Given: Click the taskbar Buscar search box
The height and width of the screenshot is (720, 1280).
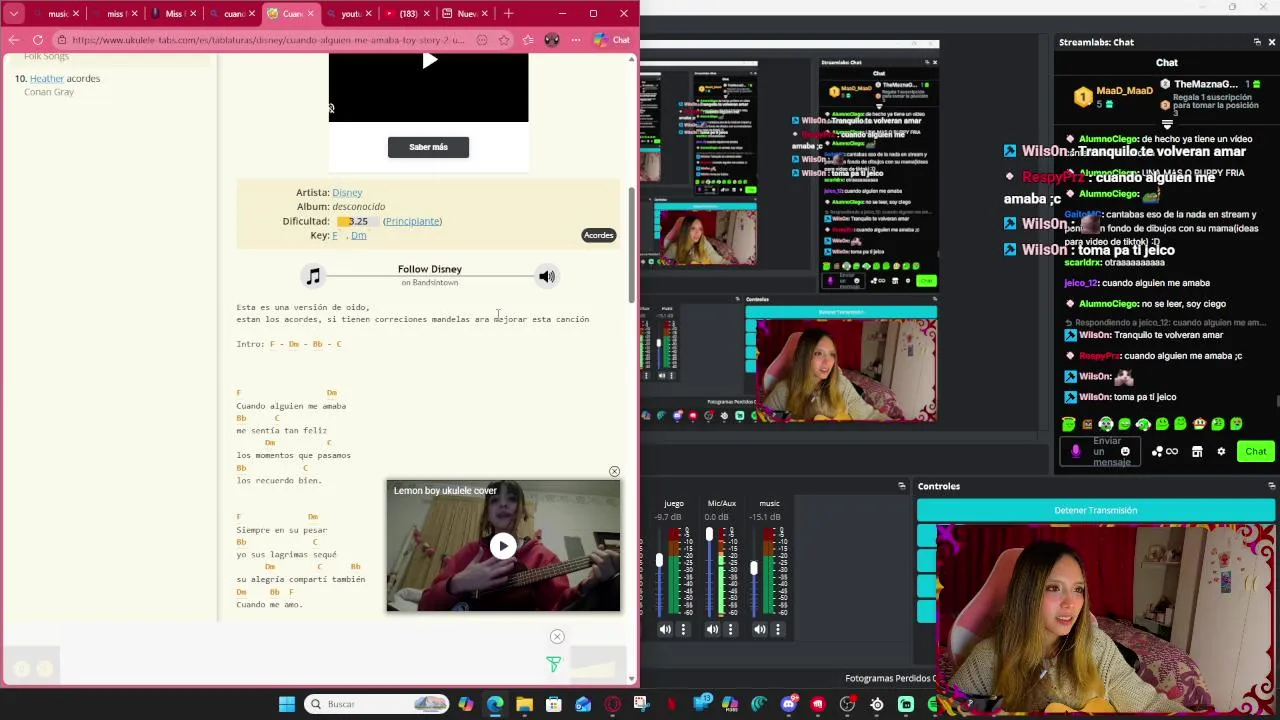Looking at the screenshot, I should pos(376,704).
